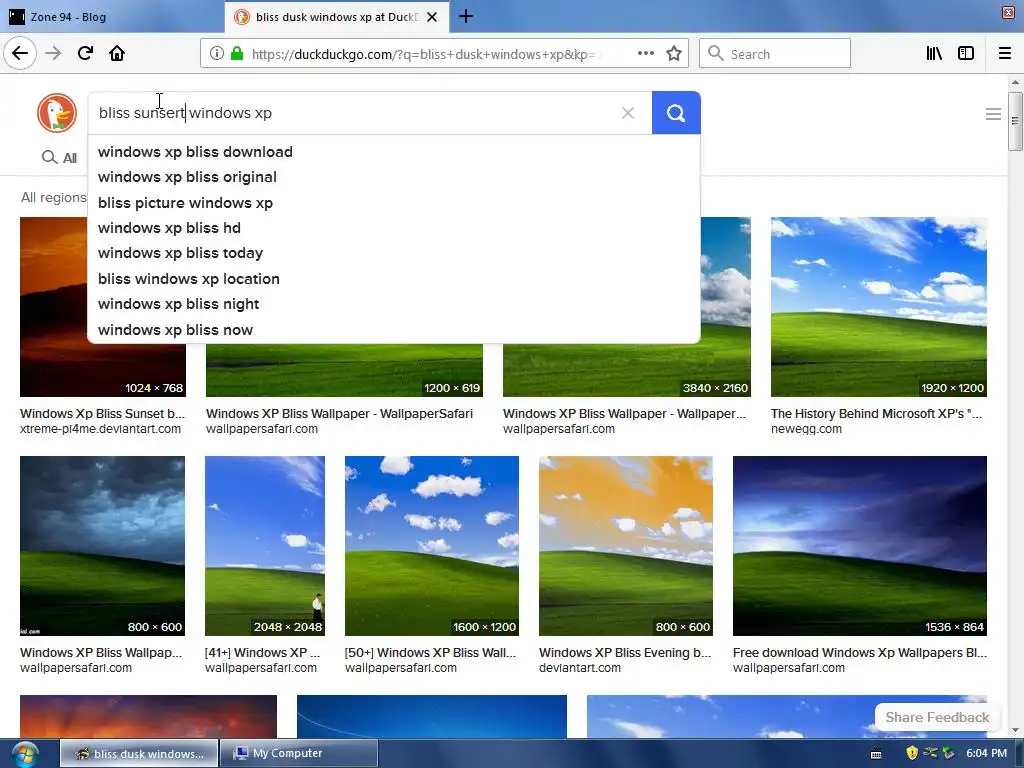Click The History Behind Microsoft XP's title
The height and width of the screenshot is (768, 1024).
point(876,413)
